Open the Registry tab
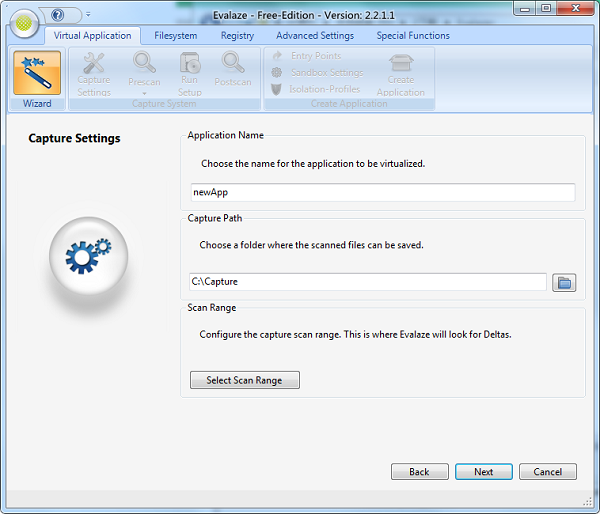 (x=237, y=36)
